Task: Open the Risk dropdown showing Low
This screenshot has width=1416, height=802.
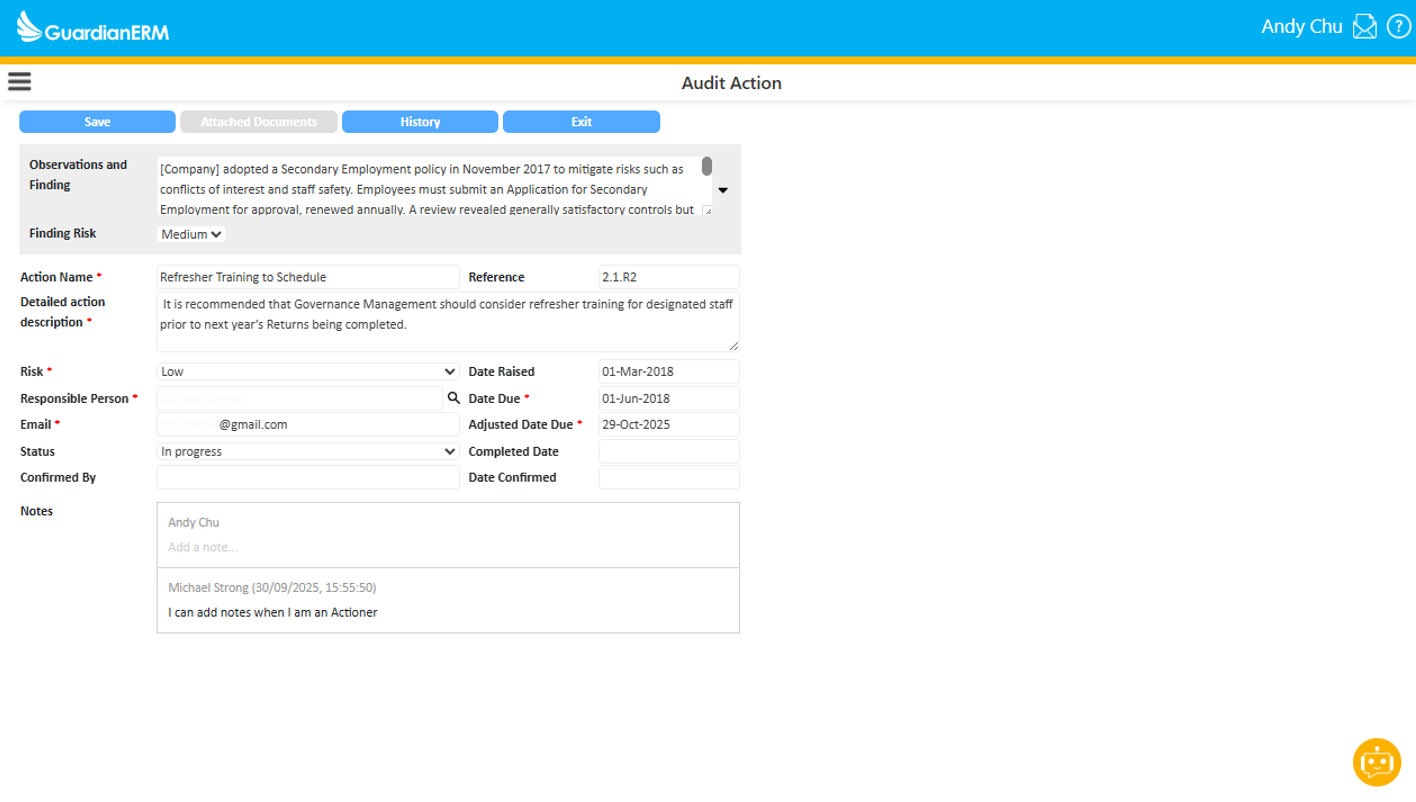Action: click(308, 372)
